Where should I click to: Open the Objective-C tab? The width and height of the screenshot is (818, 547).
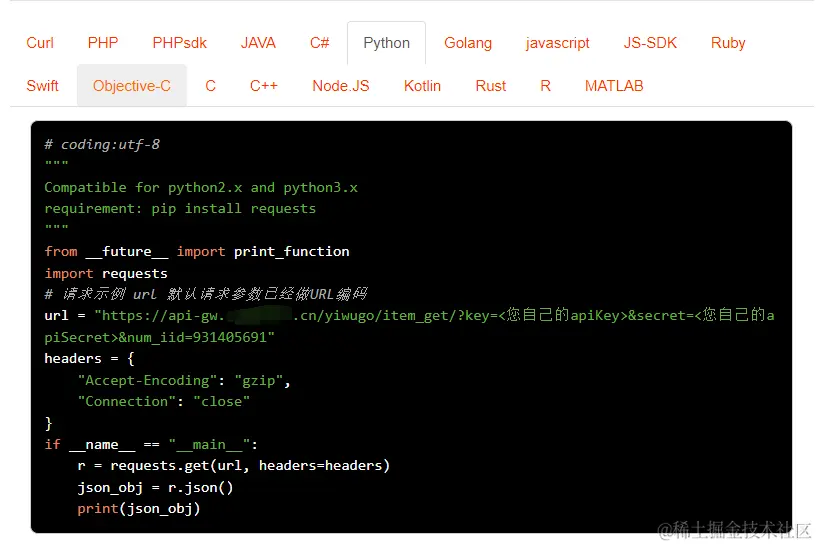coord(132,86)
